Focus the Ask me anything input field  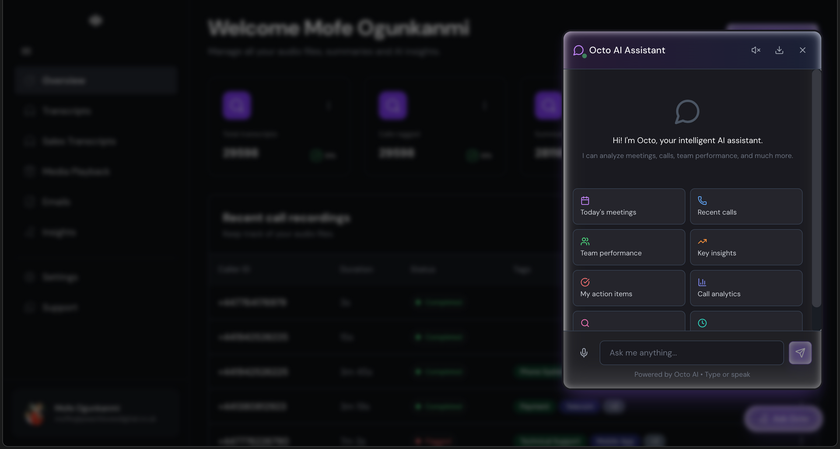(692, 353)
